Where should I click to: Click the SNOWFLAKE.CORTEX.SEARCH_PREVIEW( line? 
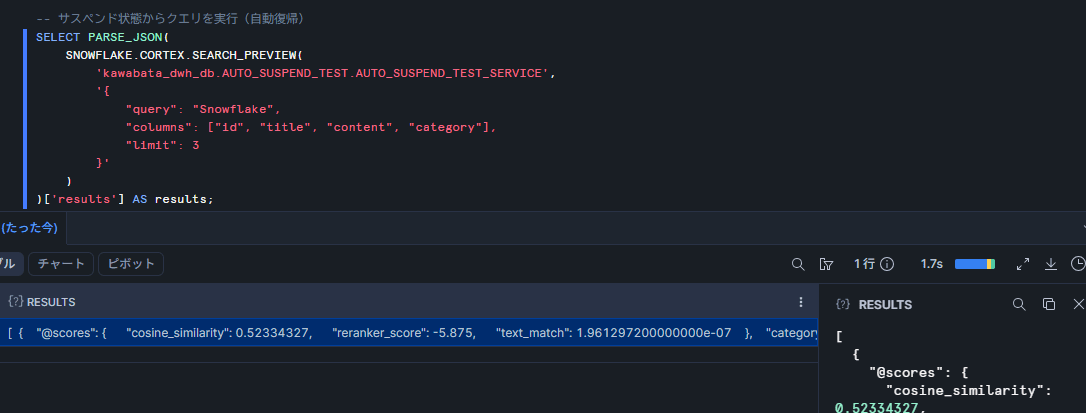[x=184, y=55]
